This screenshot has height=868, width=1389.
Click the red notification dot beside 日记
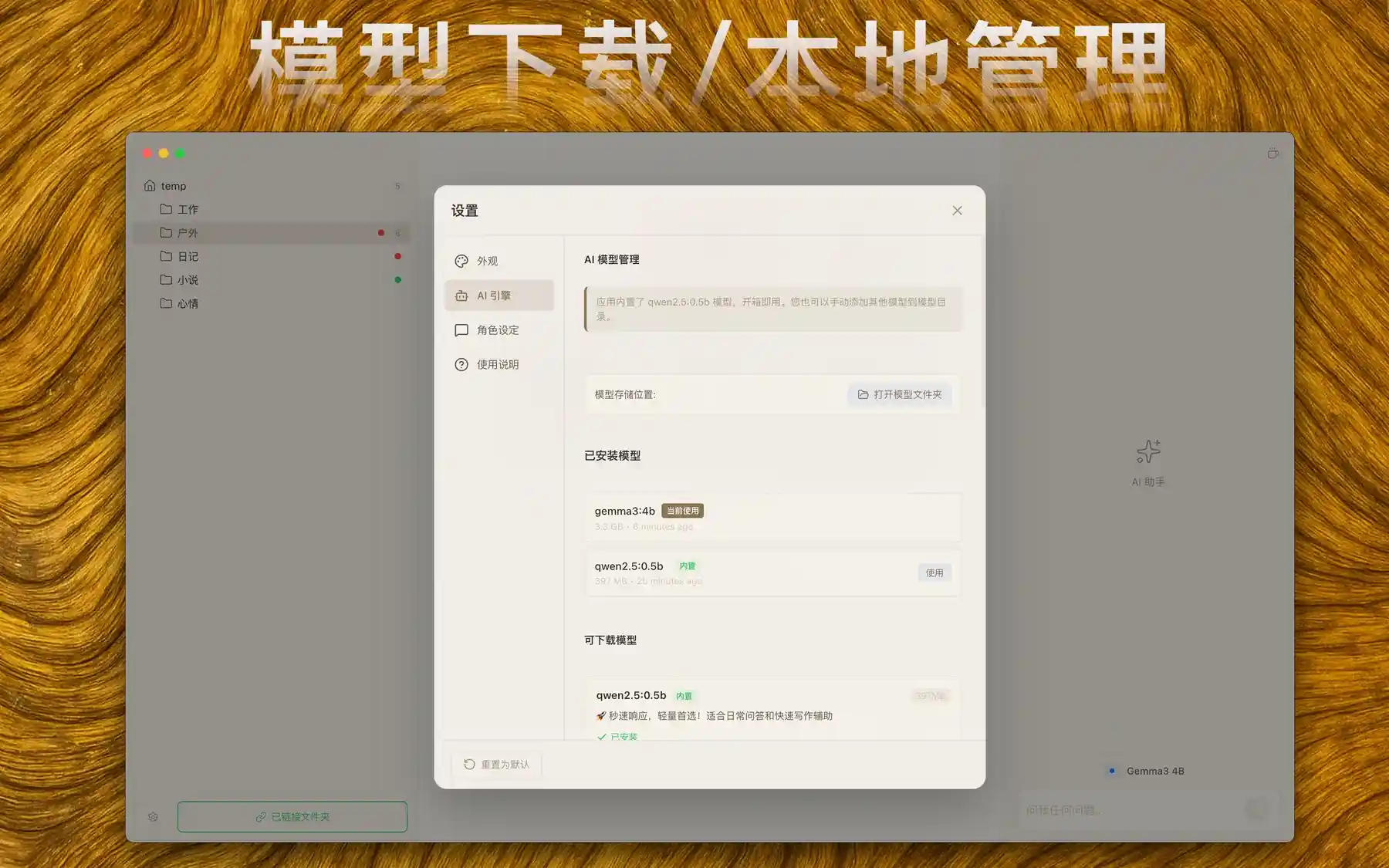(398, 256)
